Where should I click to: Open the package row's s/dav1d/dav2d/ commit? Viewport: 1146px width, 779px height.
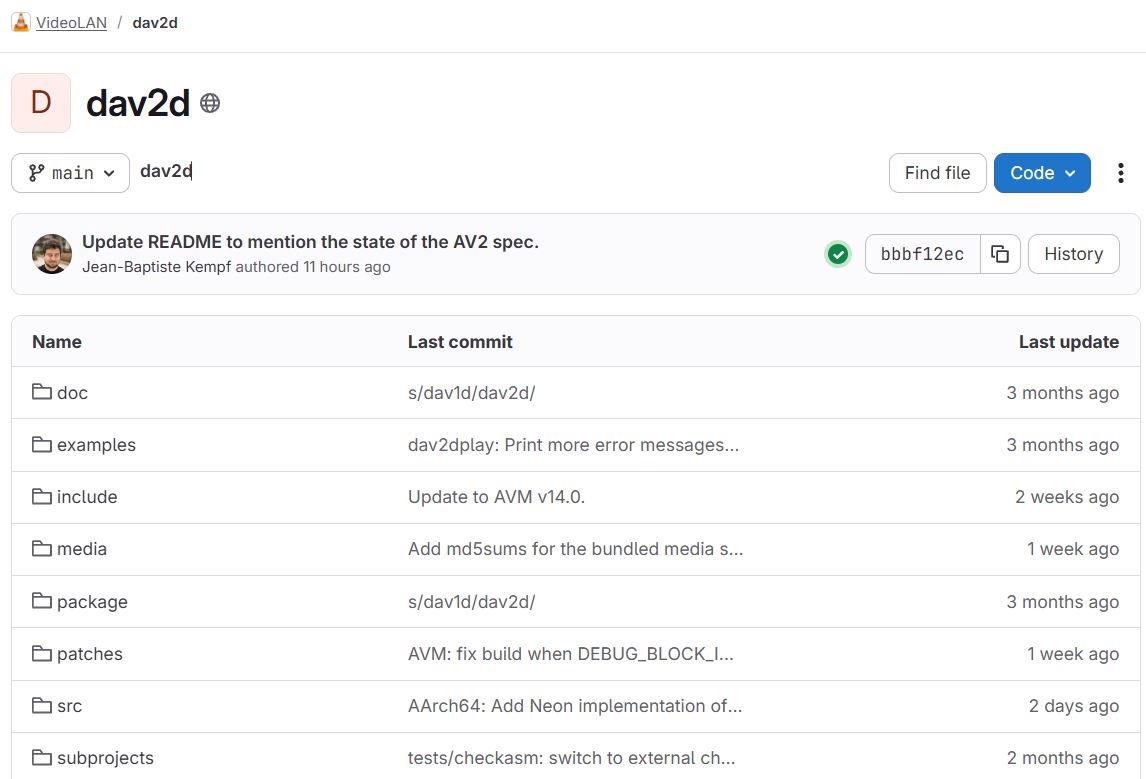click(471, 601)
